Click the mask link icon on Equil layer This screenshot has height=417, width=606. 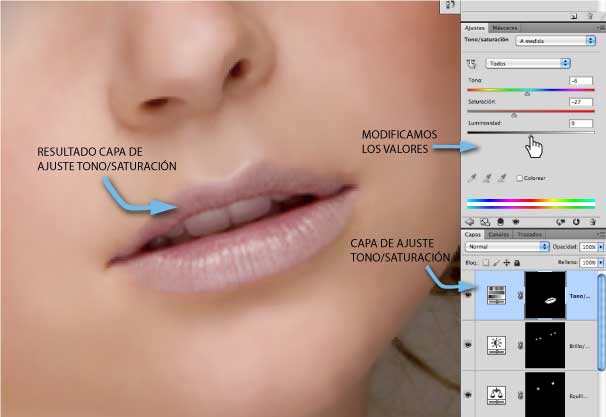[520, 395]
